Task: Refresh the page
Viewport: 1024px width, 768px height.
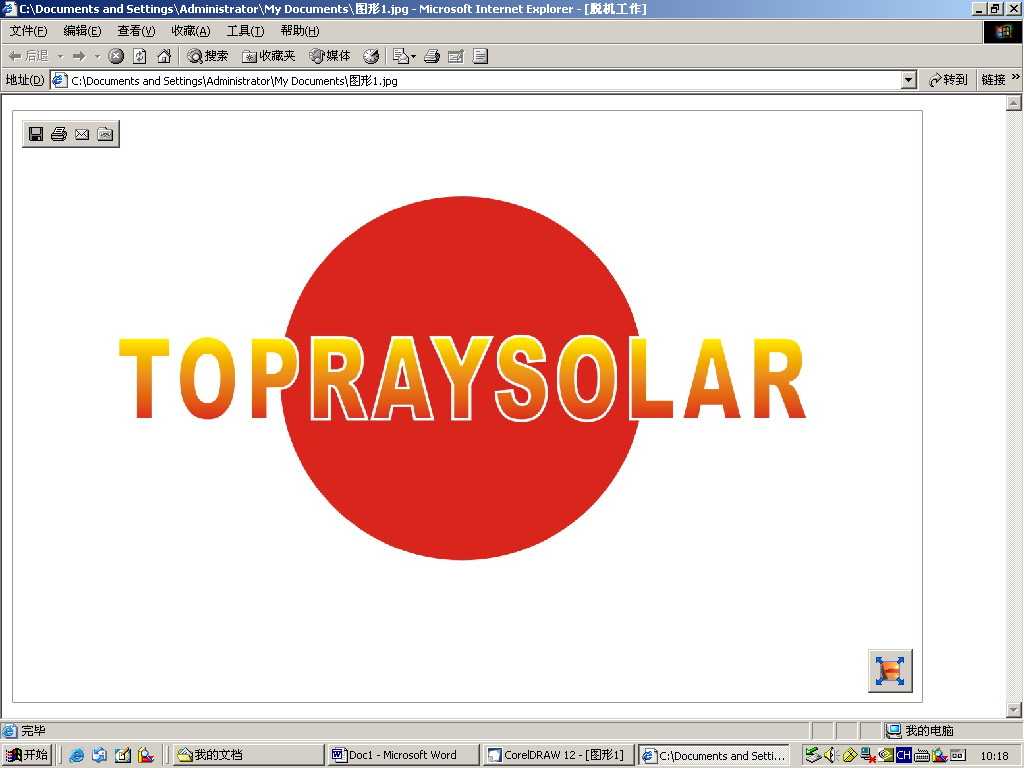Action: [x=140, y=56]
